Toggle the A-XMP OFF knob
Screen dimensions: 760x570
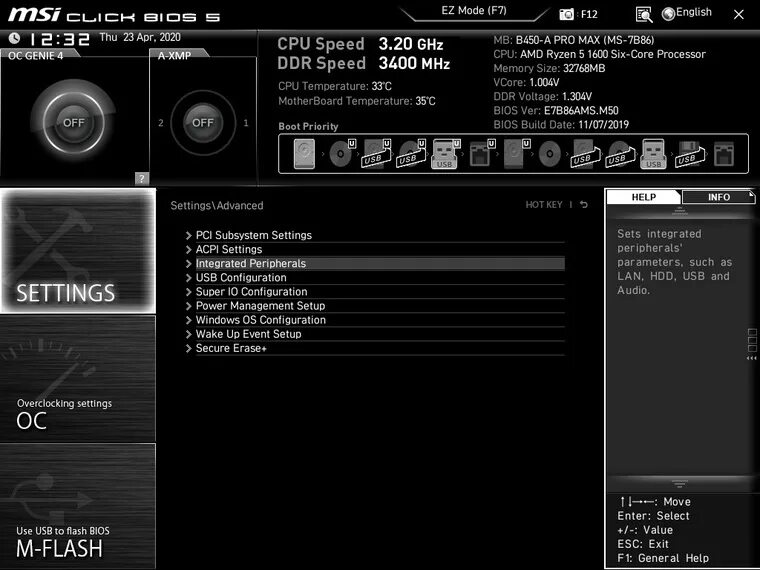click(203, 123)
